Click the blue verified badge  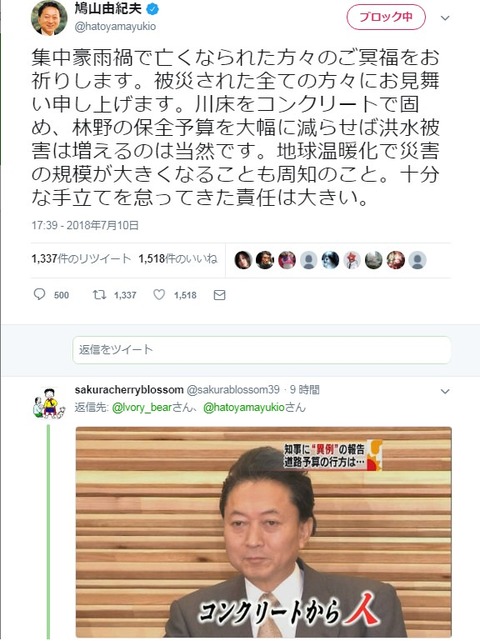(153, 9)
